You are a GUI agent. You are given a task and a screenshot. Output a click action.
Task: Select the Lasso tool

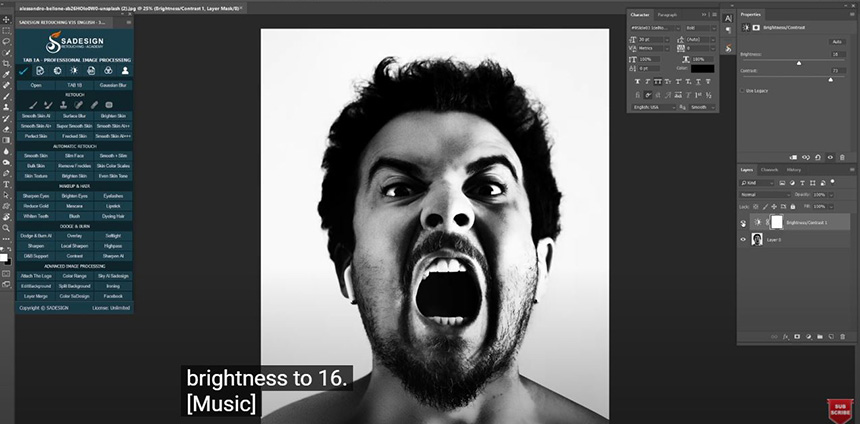click(6, 42)
